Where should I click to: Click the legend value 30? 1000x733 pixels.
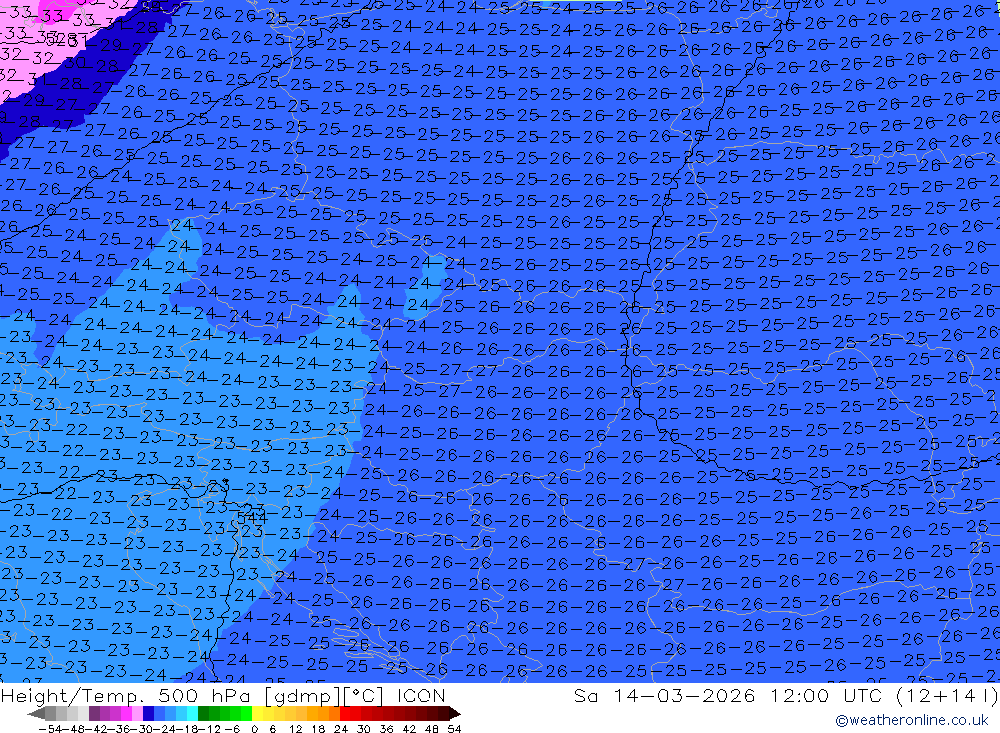pos(364,729)
